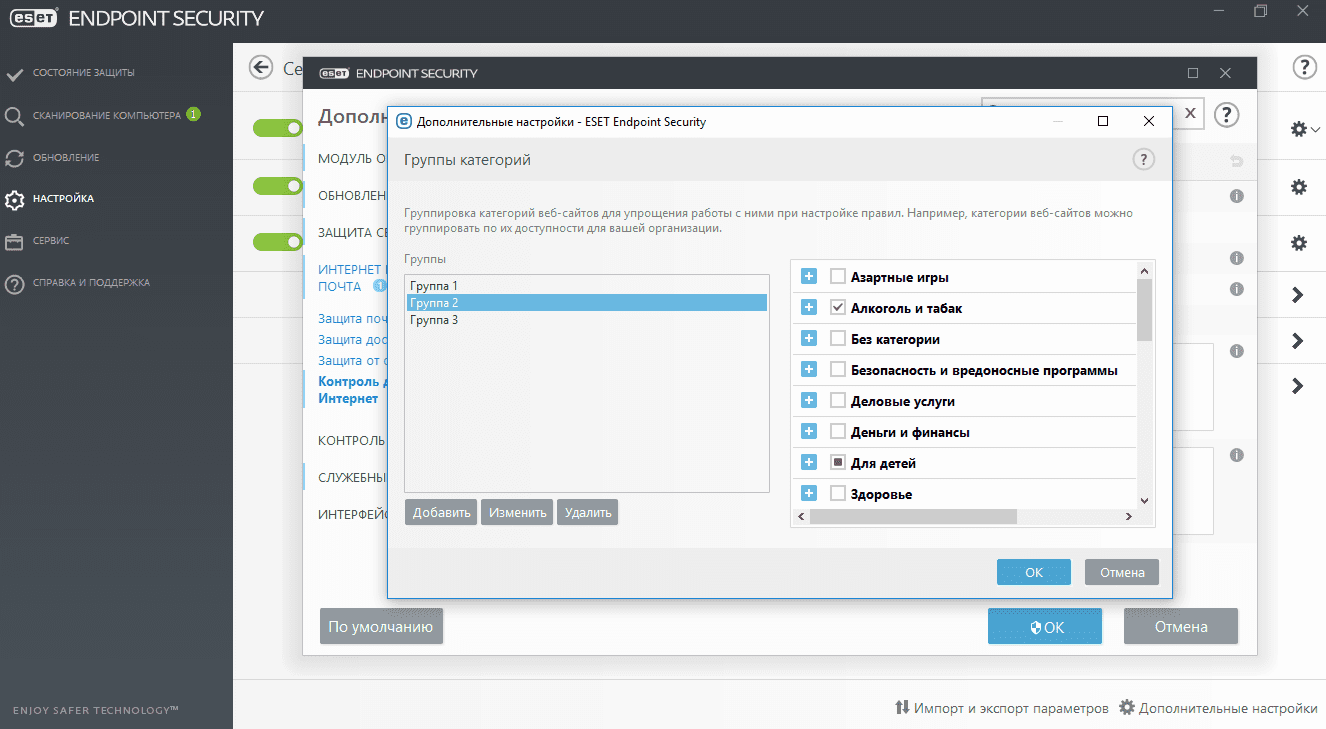
Task: Tick the Без категории checkbox
Action: 838,339
